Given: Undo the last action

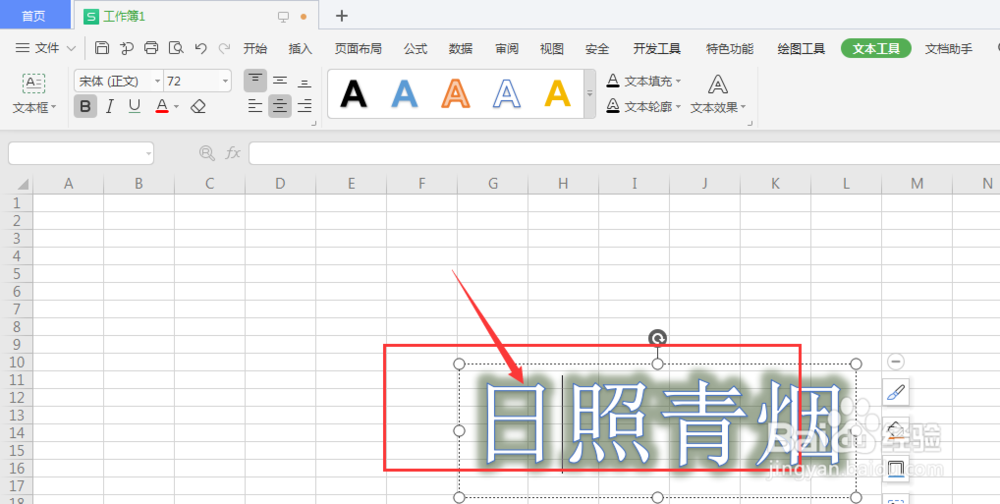Looking at the screenshot, I should [201, 48].
